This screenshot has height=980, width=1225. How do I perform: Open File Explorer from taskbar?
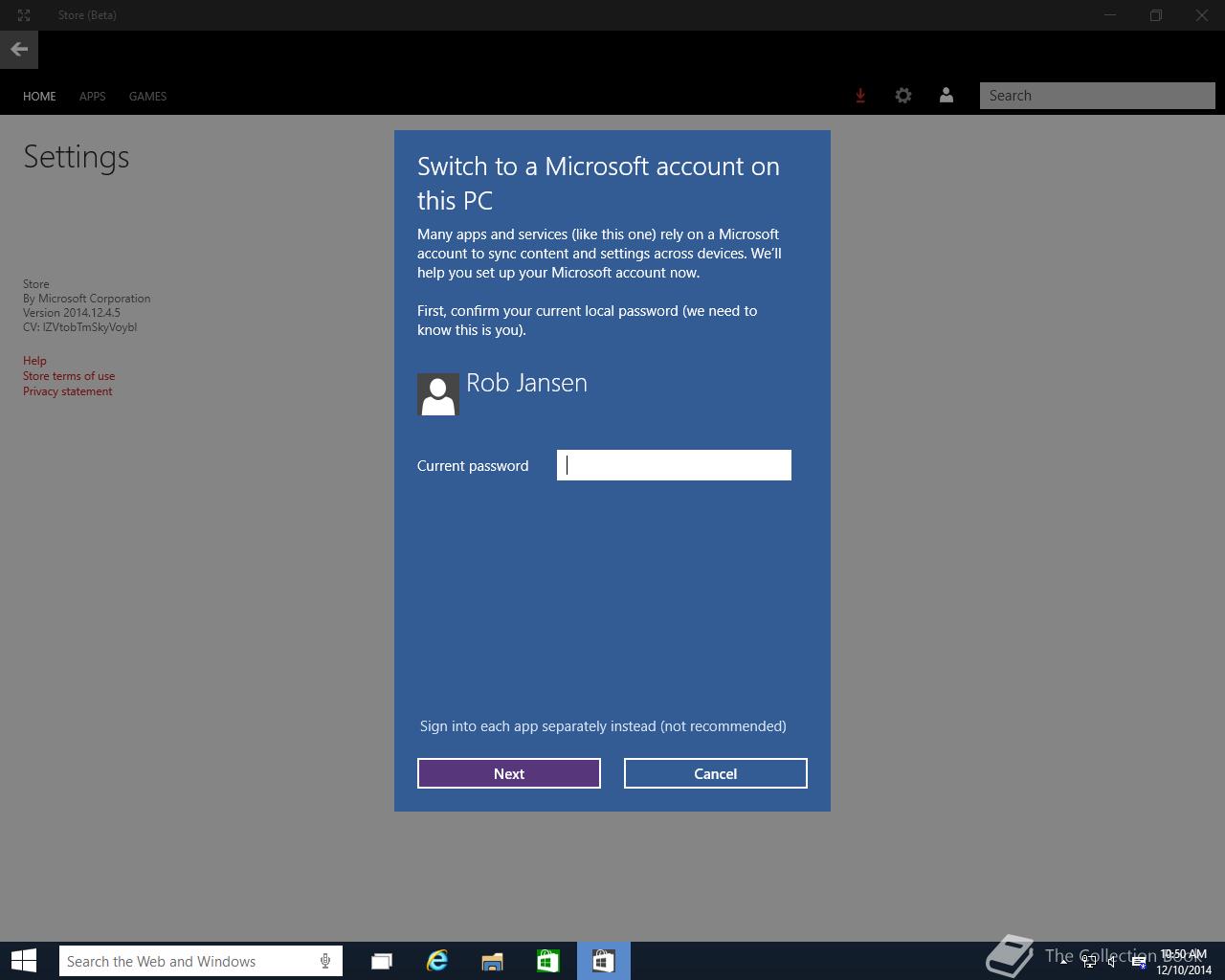pos(492,961)
